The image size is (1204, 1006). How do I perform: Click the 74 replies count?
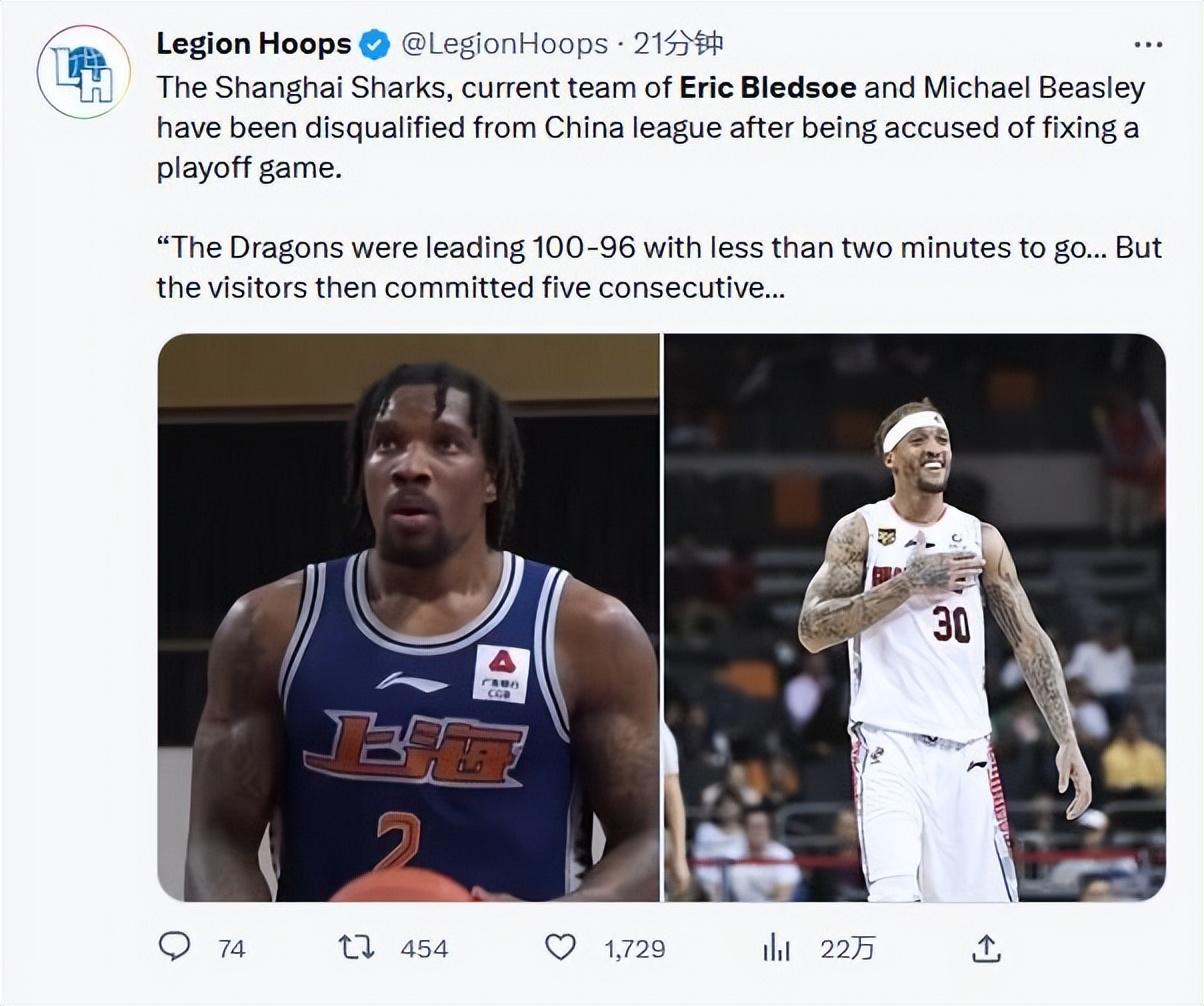pyautogui.click(x=231, y=948)
